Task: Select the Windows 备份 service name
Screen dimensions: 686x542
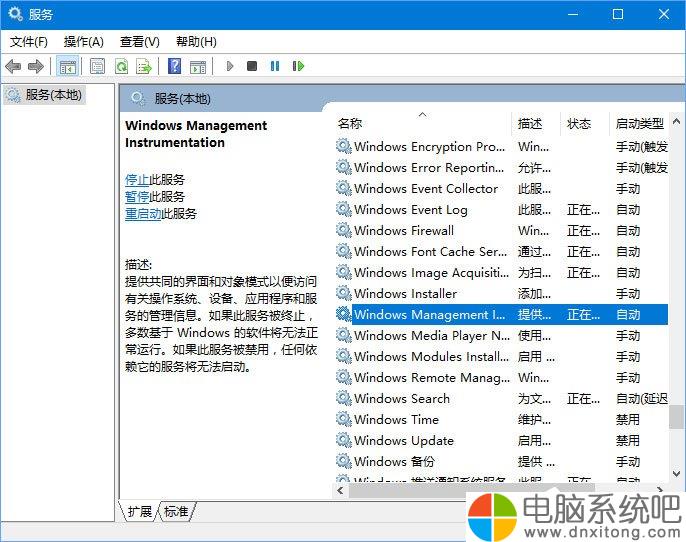Action: tap(394, 462)
